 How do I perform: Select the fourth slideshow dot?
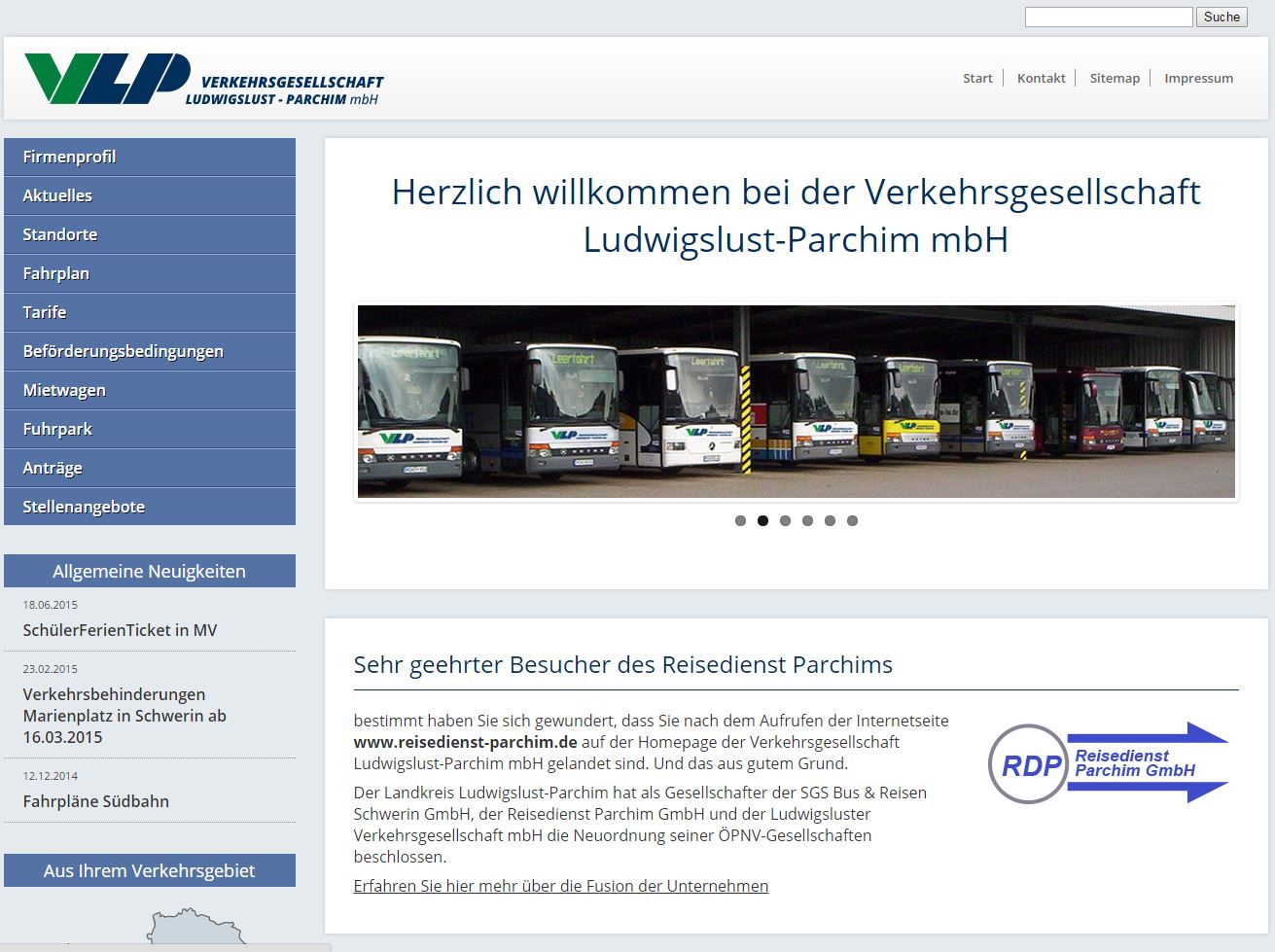point(807,521)
